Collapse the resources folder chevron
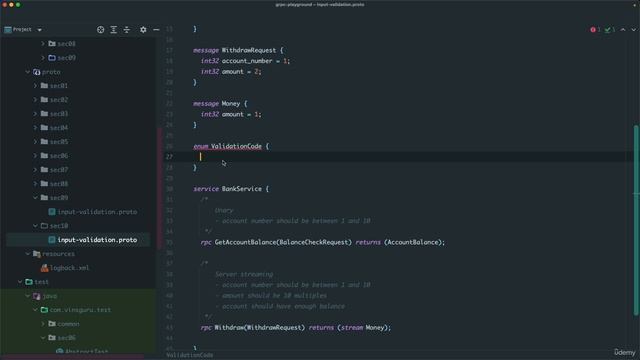640x360 pixels. pyautogui.click(x=27, y=254)
